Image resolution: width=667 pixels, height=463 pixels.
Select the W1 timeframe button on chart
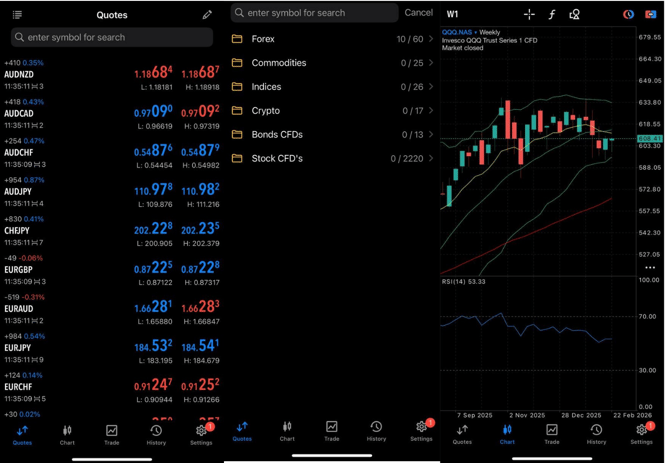tap(452, 14)
